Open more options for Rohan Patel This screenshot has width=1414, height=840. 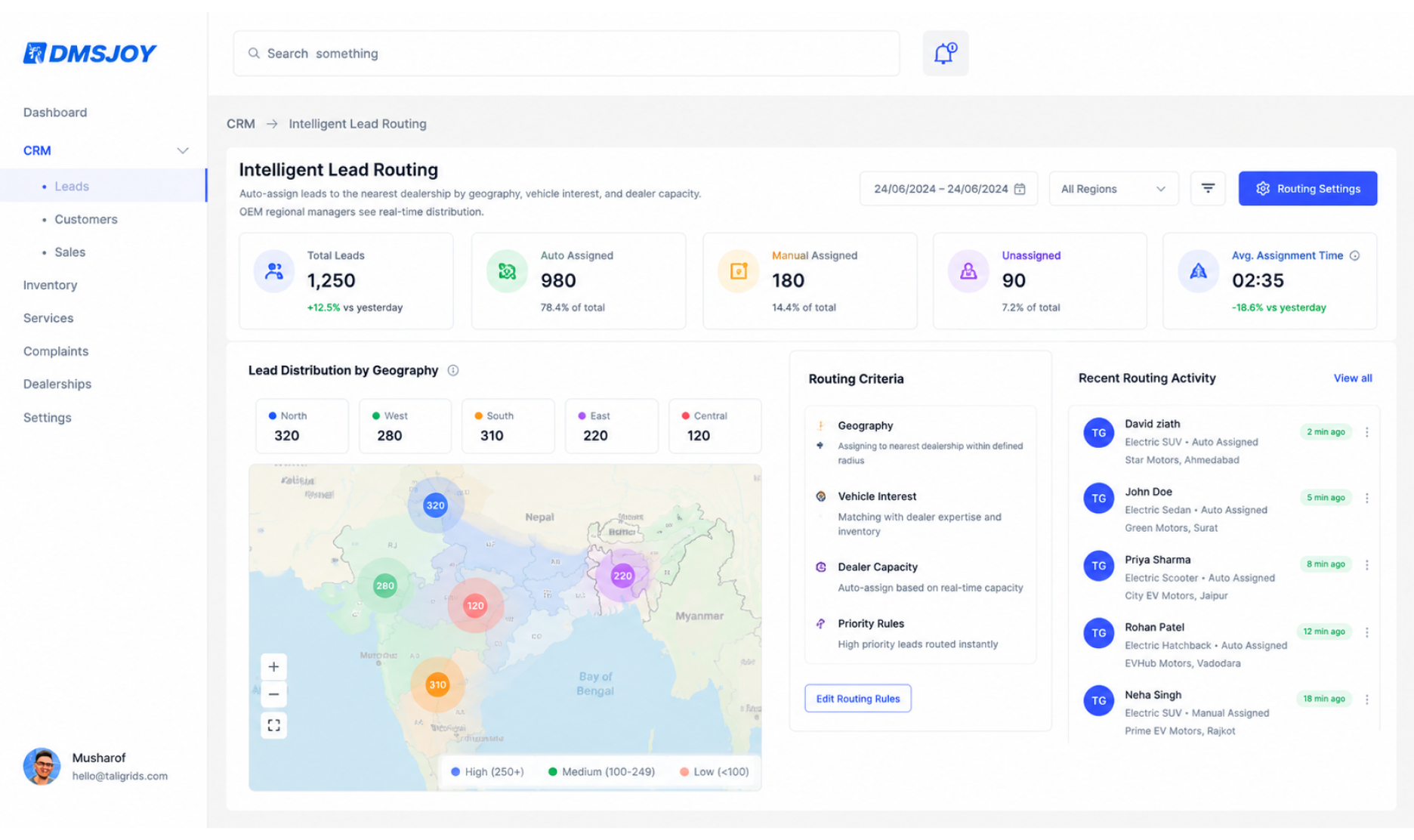tap(1367, 632)
